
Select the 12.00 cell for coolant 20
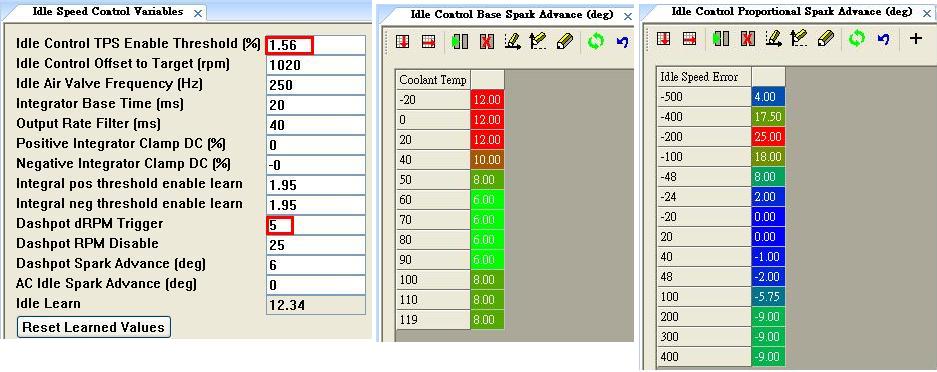coord(487,139)
